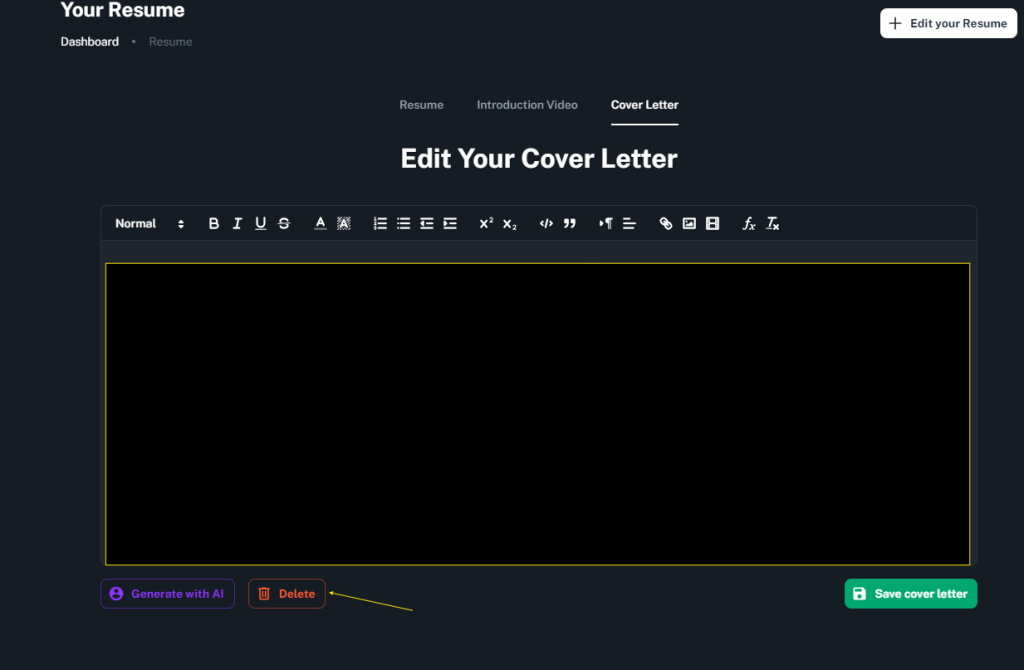
Task: Insert a bulleted list
Action: click(404, 223)
